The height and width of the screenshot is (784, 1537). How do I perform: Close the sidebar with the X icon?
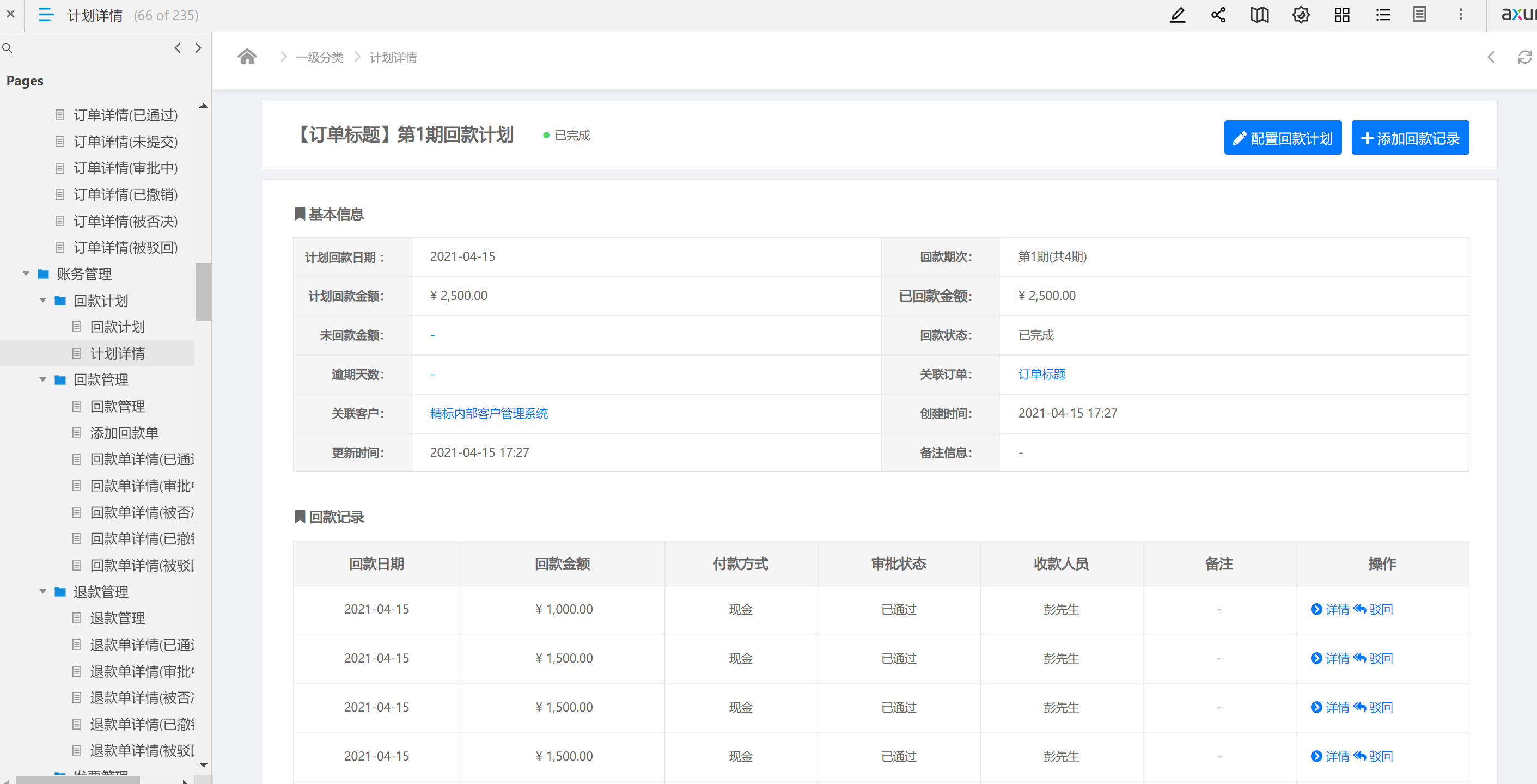click(11, 14)
